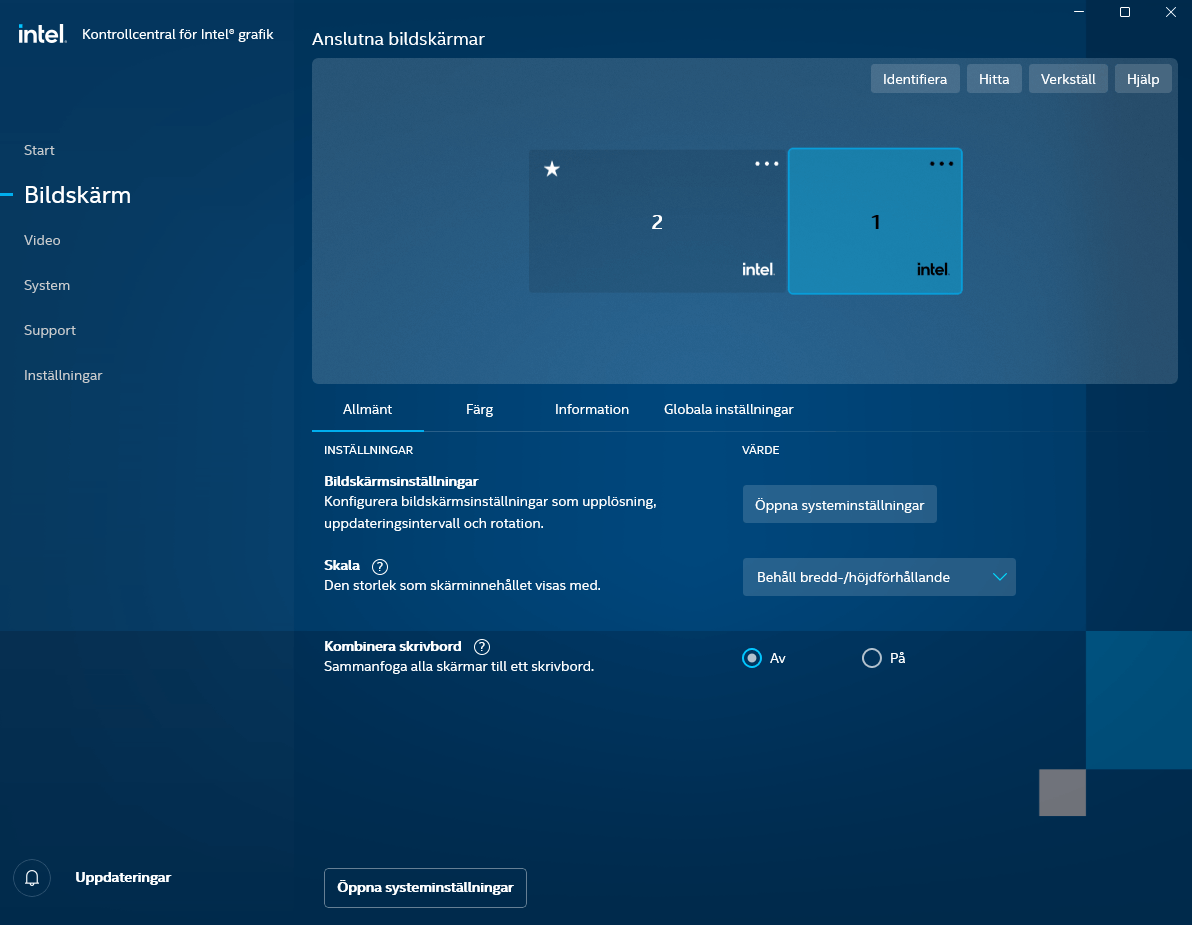Viewport: 1192px width, 925px height.
Task: Enable Kombinera skrivbord by selecting På
Action: [869, 658]
